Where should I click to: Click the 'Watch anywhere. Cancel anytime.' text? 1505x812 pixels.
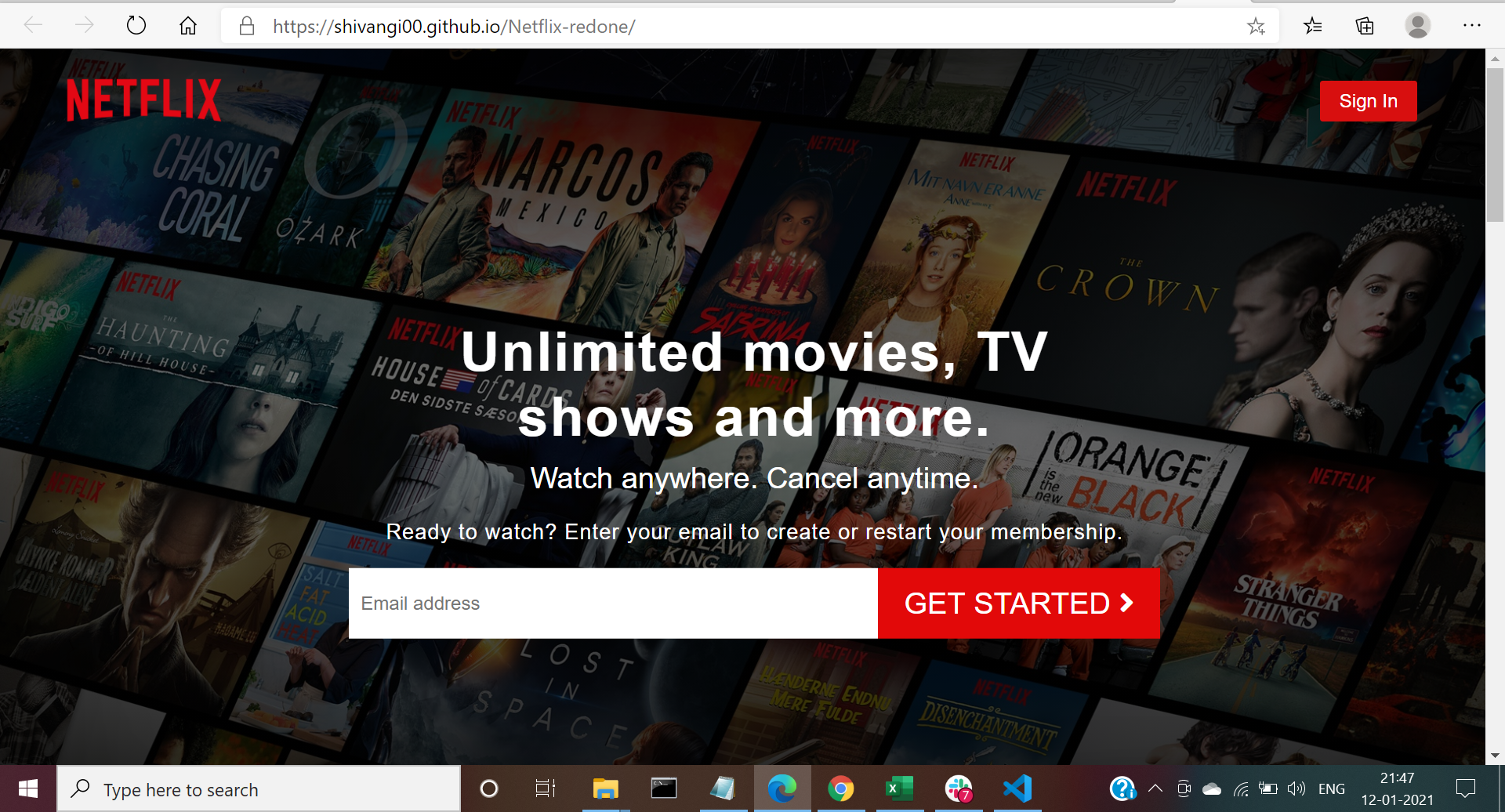754,478
